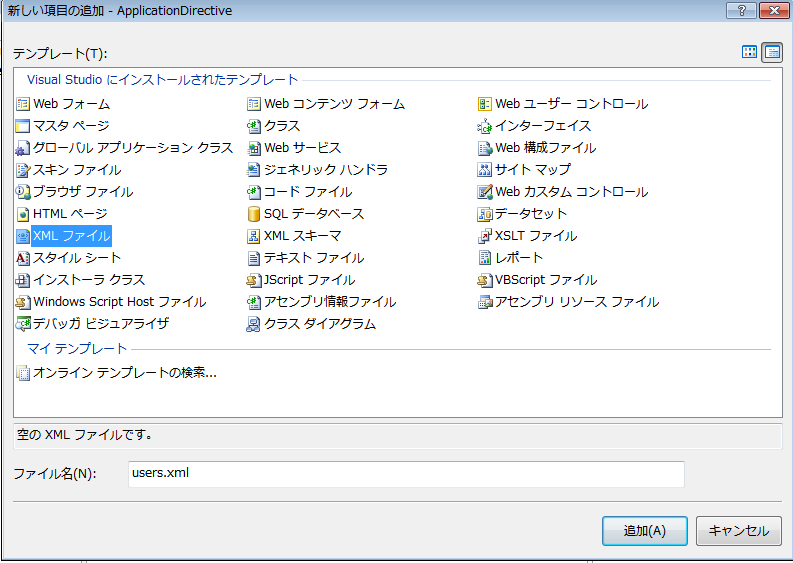Screen dimensions: 793x563
Task: Click the 'Windows Script Host ファイル' text
Action: click(120, 302)
